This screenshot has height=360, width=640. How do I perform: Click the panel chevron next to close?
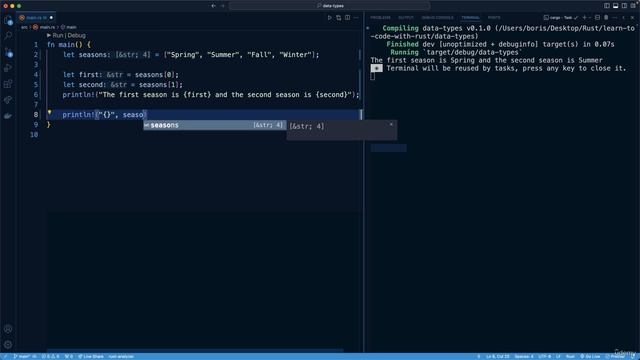pos(624,18)
